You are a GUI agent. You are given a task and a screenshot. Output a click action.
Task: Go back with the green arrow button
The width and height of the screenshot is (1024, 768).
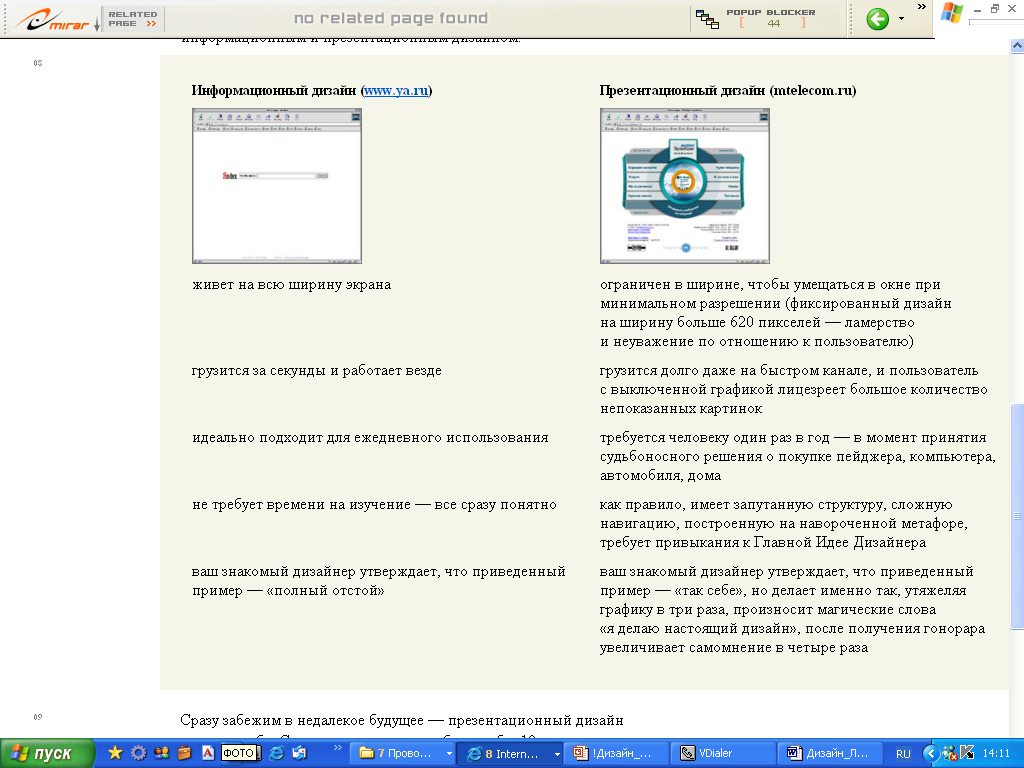(878, 19)
